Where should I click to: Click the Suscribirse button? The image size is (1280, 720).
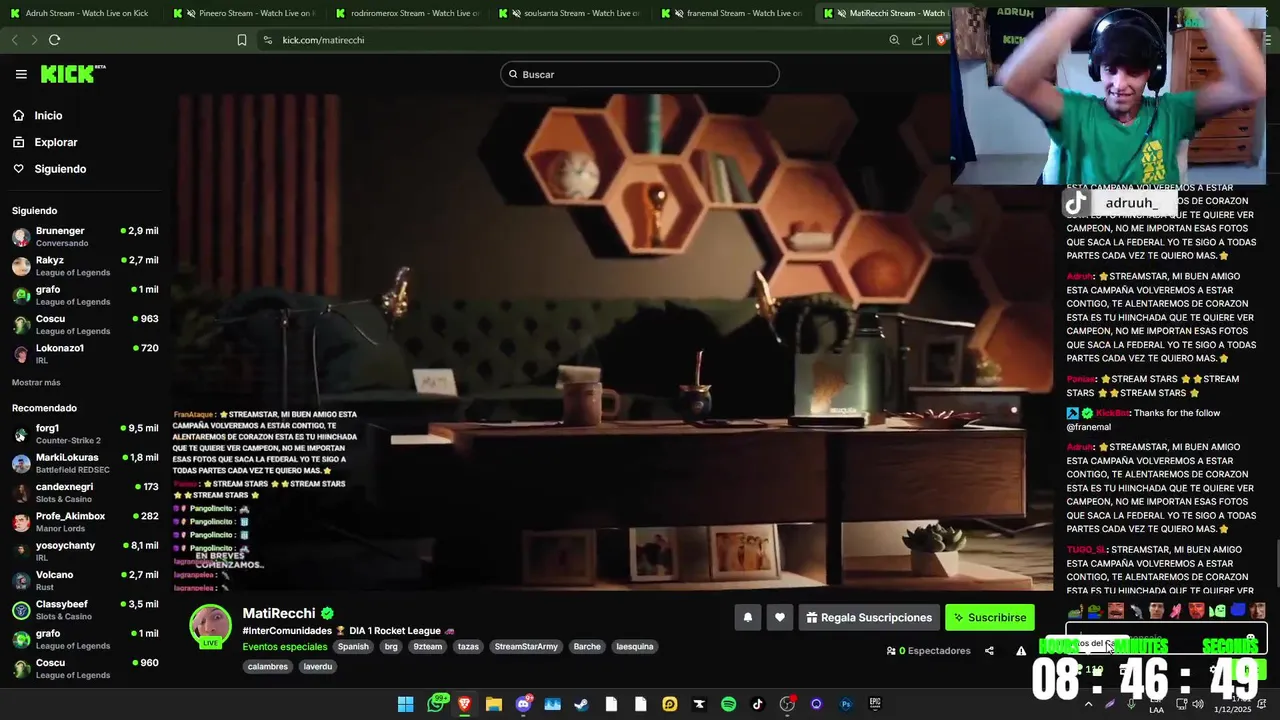pyautogui.click(x=990, y=618)
